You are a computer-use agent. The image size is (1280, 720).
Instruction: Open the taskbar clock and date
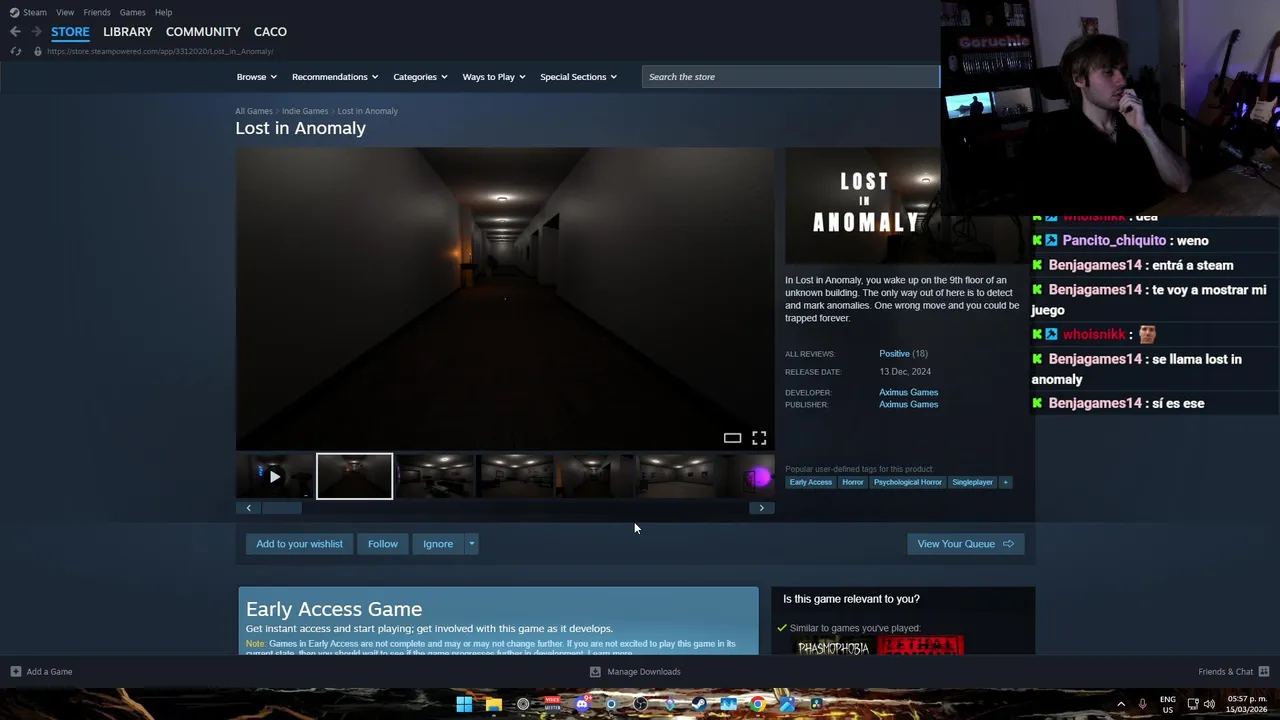[x=1246, y=704]
